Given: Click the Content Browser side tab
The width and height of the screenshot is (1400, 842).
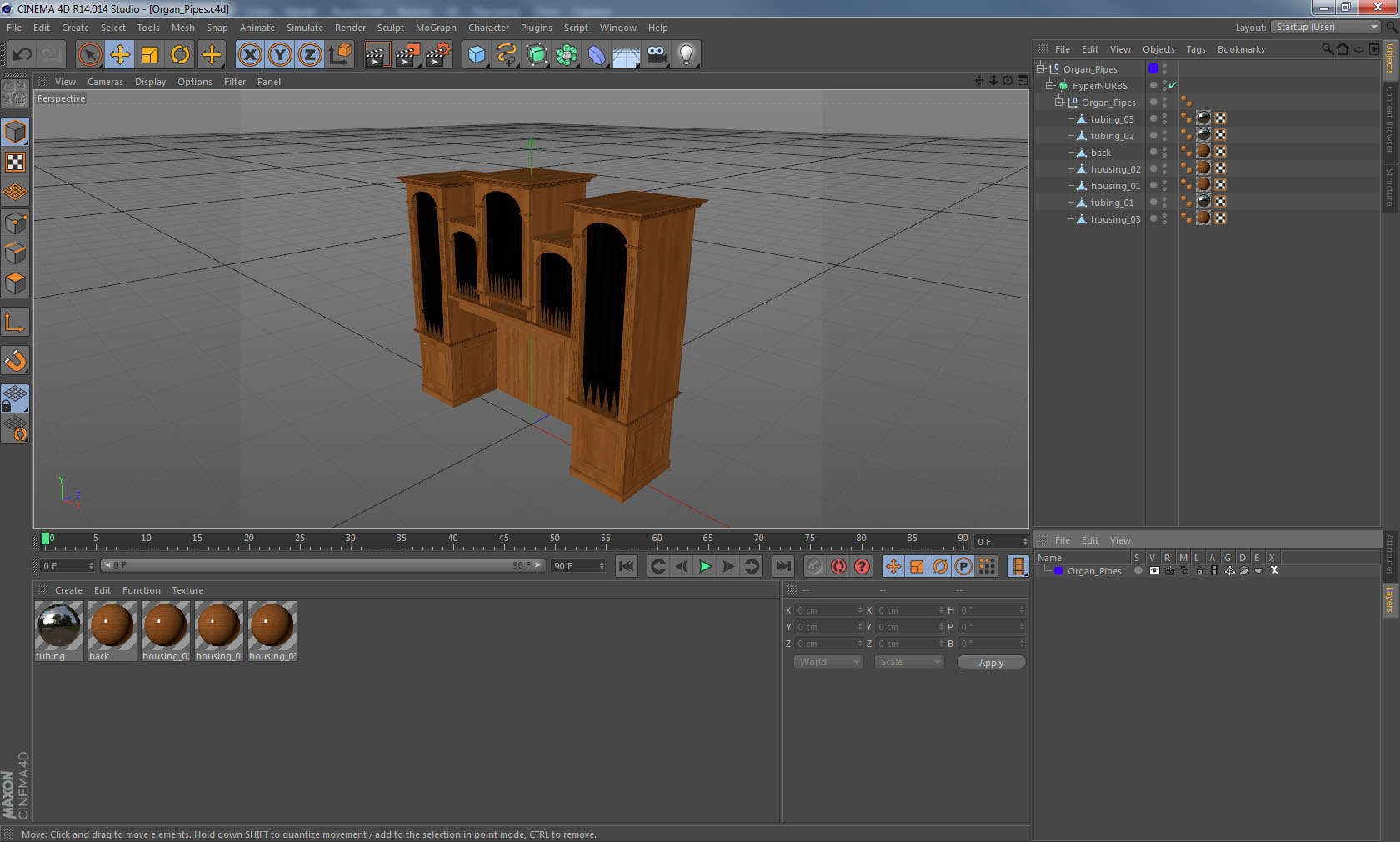Looking at the screenshot, I should tap(1390, 119).
